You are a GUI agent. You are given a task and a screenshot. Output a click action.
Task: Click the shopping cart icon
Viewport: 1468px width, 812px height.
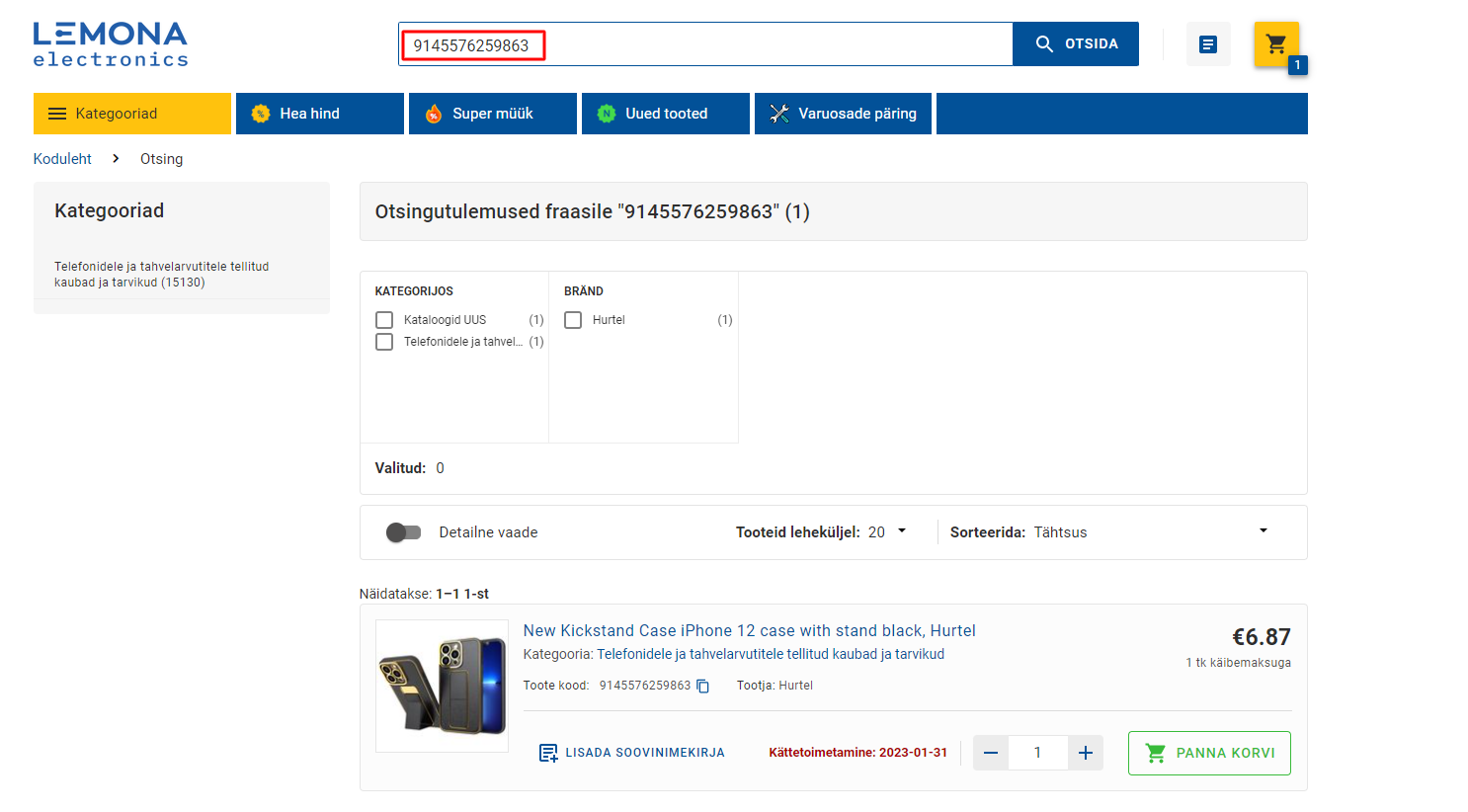(1276, 44)
